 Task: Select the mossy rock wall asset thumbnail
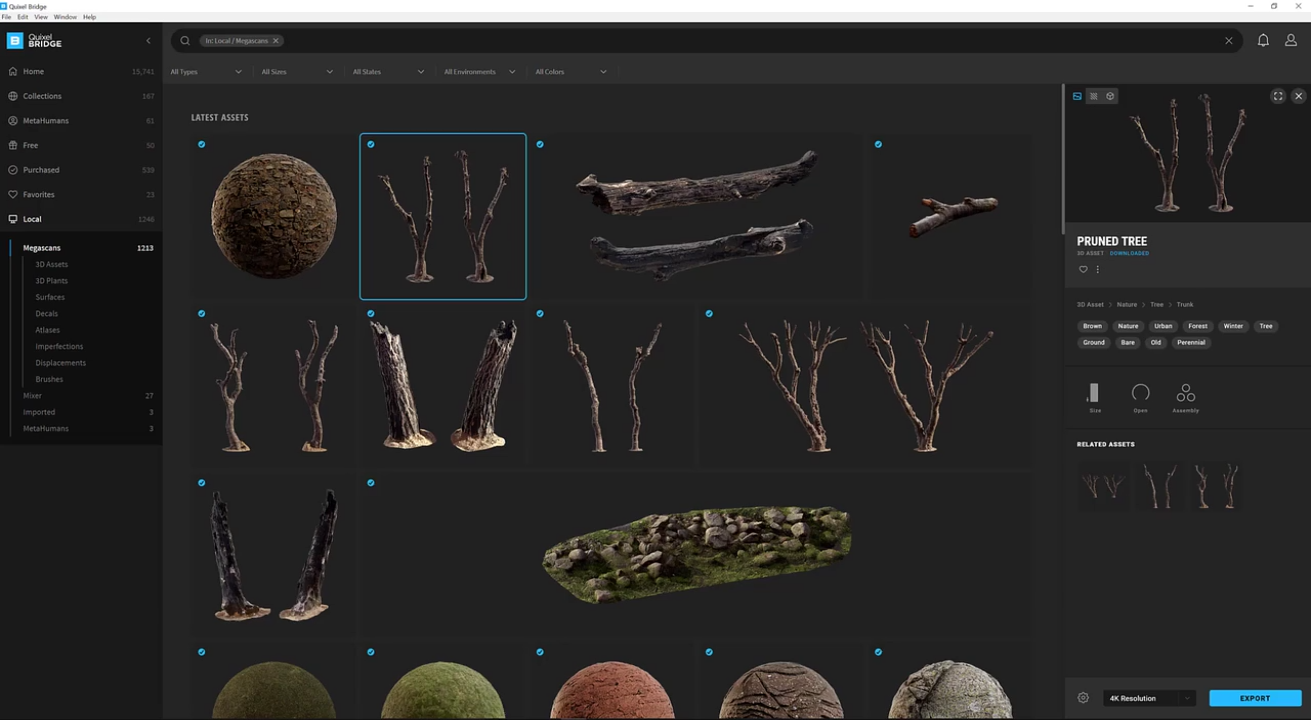pos(697,553)
